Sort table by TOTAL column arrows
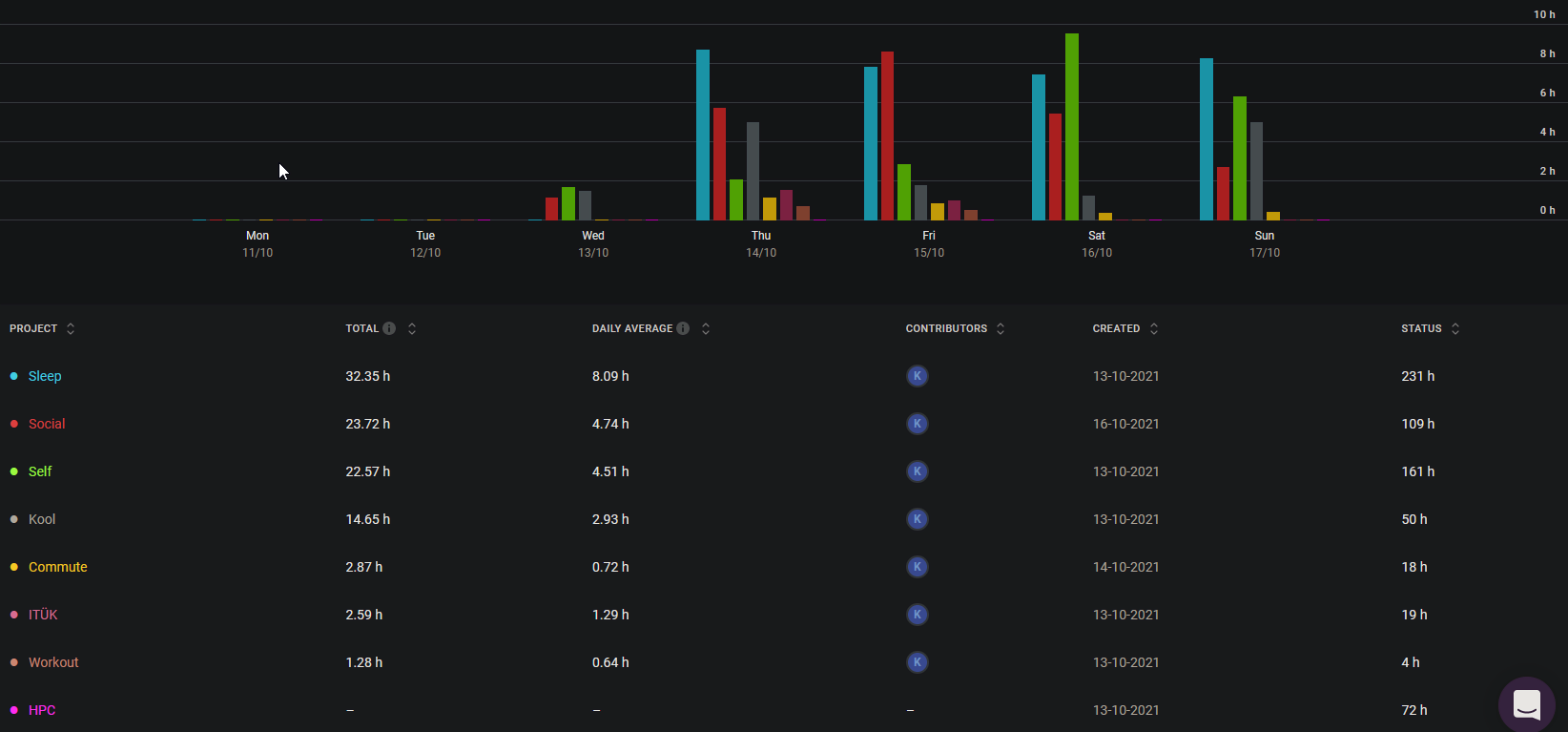The height and width of the screenshot is (732, 1568). [x=412, y=328]
